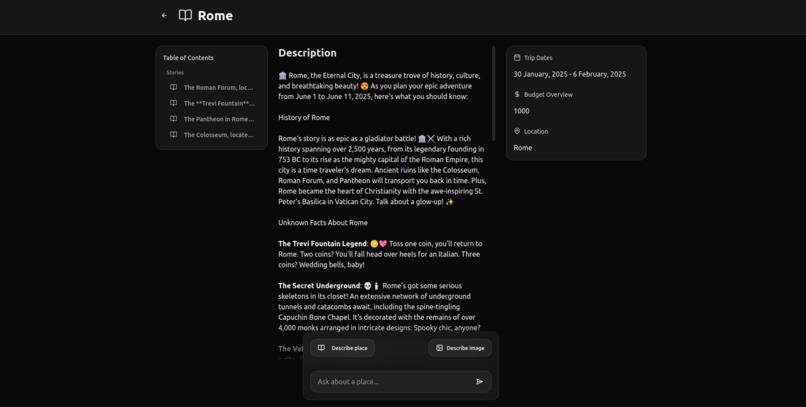Click the description panel scrollbar
Image resolution: width=806 pixels, height=407 pixels.
click(493, 94)
